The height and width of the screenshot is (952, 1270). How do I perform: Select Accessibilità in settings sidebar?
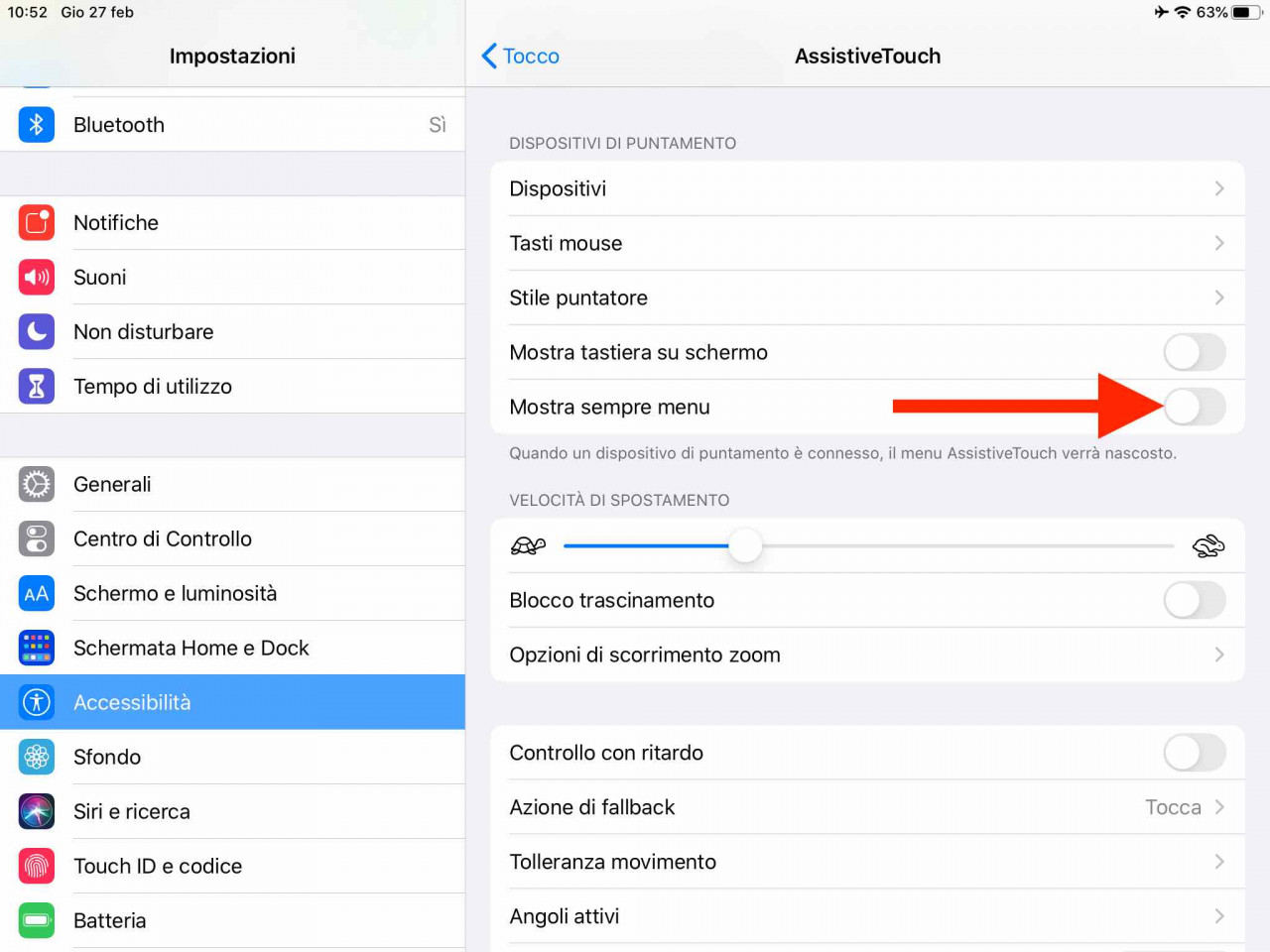tap(232, 702)
